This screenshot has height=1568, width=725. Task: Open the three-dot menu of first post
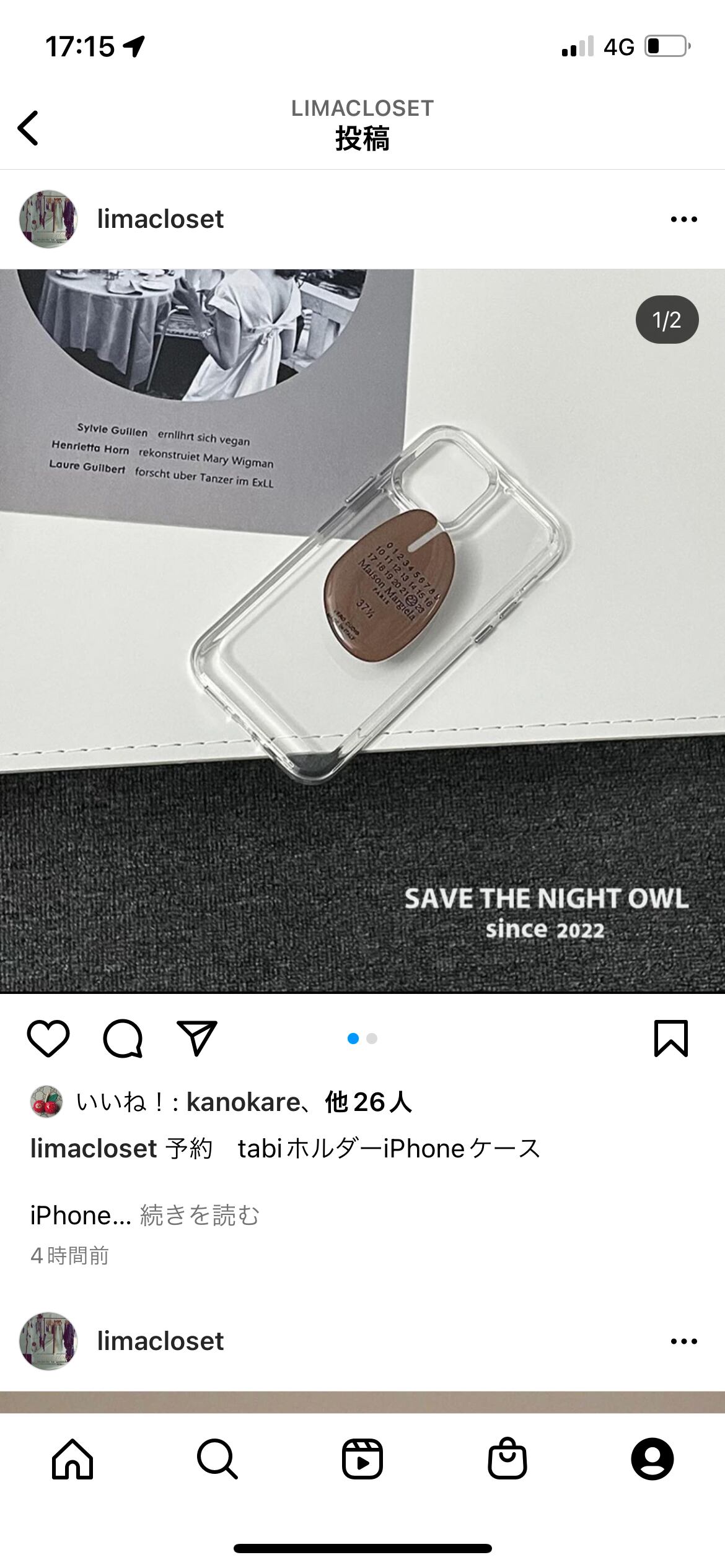(684, 219)
